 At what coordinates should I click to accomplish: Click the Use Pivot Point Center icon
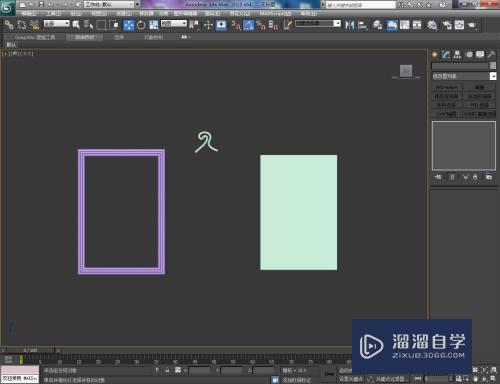click(x=194, y=25)
